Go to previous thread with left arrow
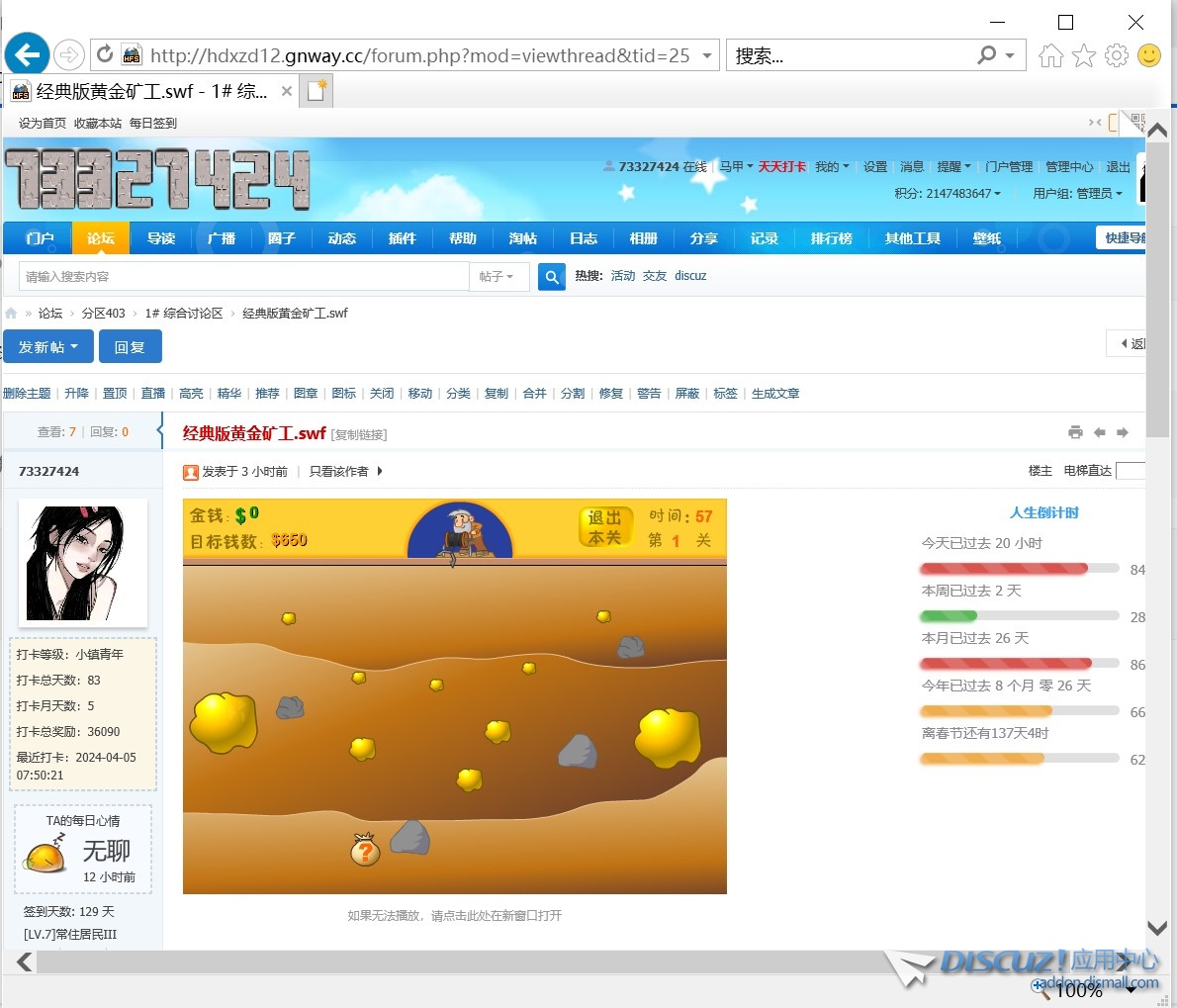The width and height of the screenshot is (1177, 1008). (1100, 432)
